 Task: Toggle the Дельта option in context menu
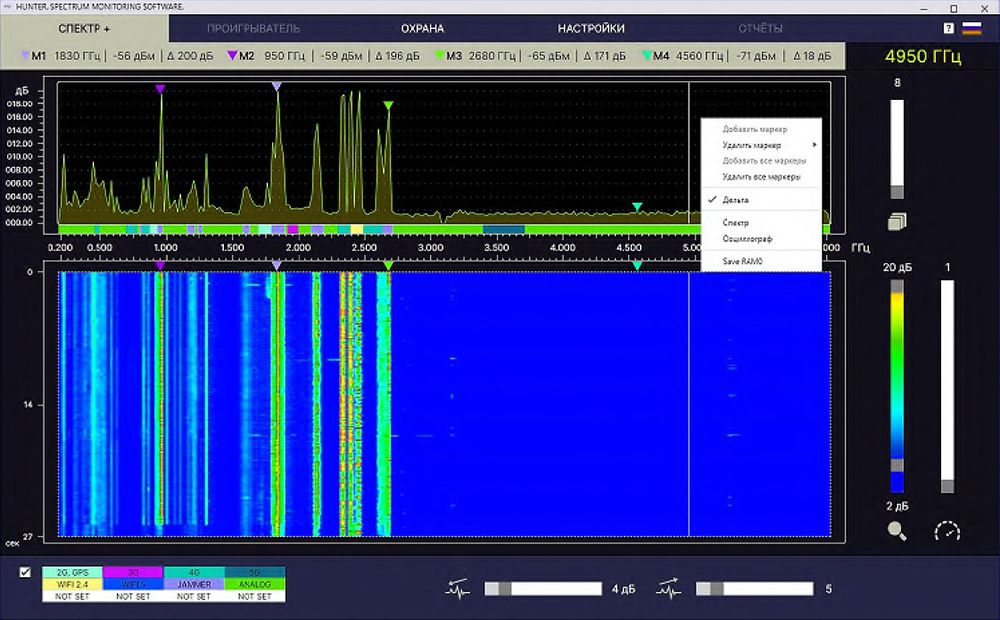click(735, 200)
